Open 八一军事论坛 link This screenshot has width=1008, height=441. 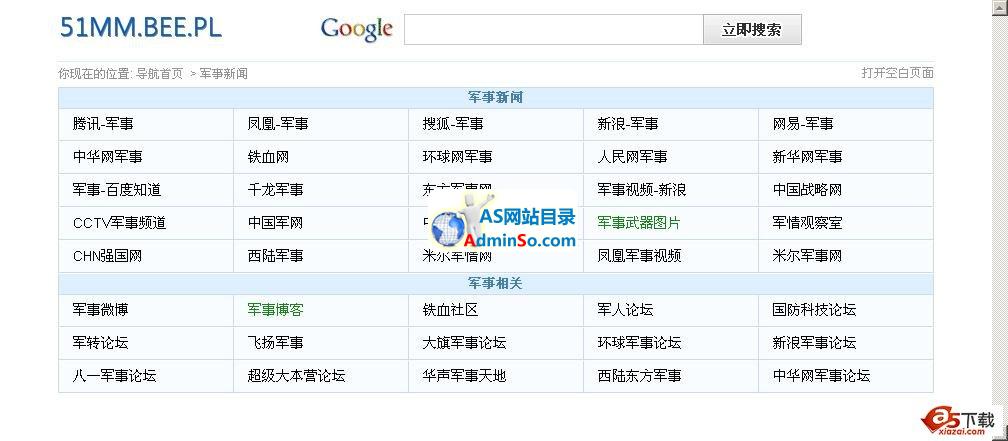tap(114, 376)
